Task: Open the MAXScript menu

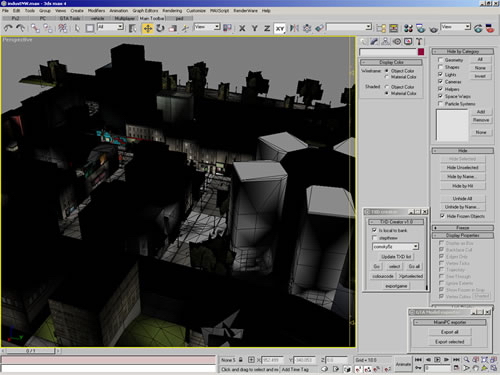Action: [219, 11]
